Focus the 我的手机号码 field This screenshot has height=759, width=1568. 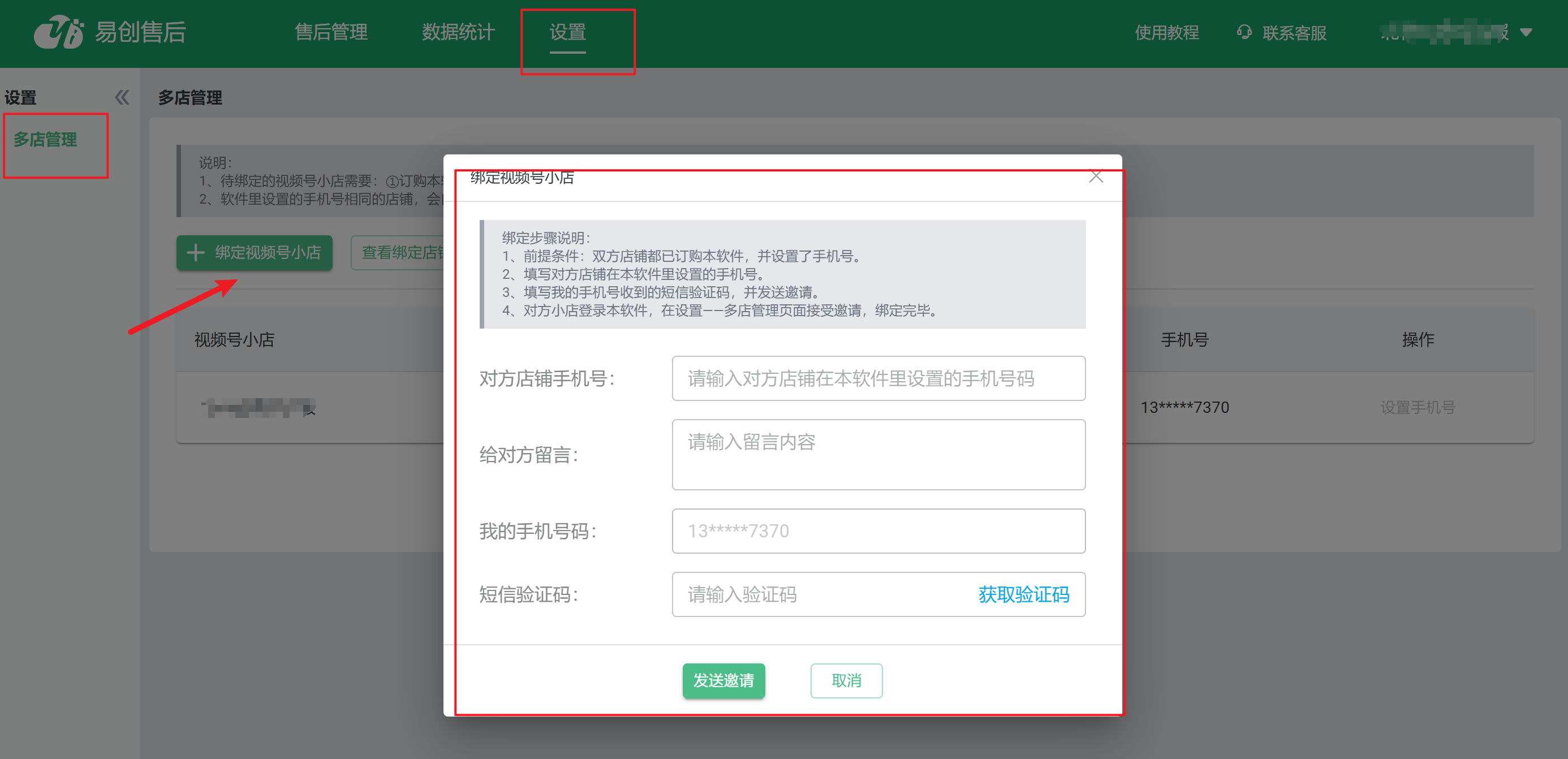click(878, 531)
